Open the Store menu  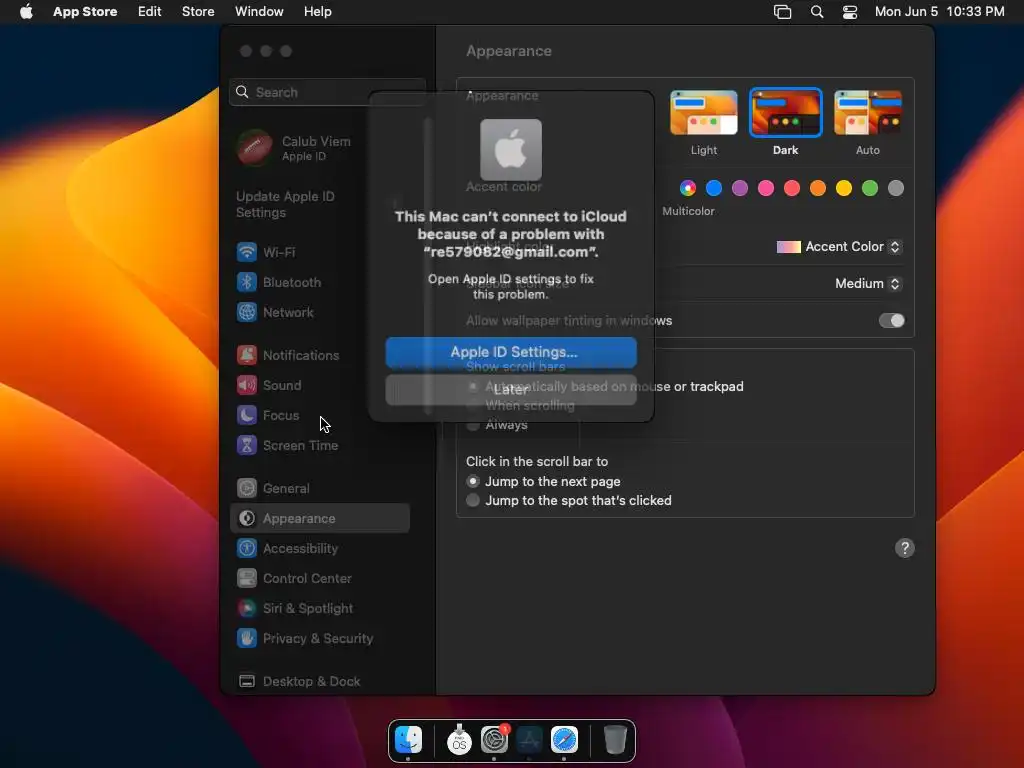click(x=198, y=12)
